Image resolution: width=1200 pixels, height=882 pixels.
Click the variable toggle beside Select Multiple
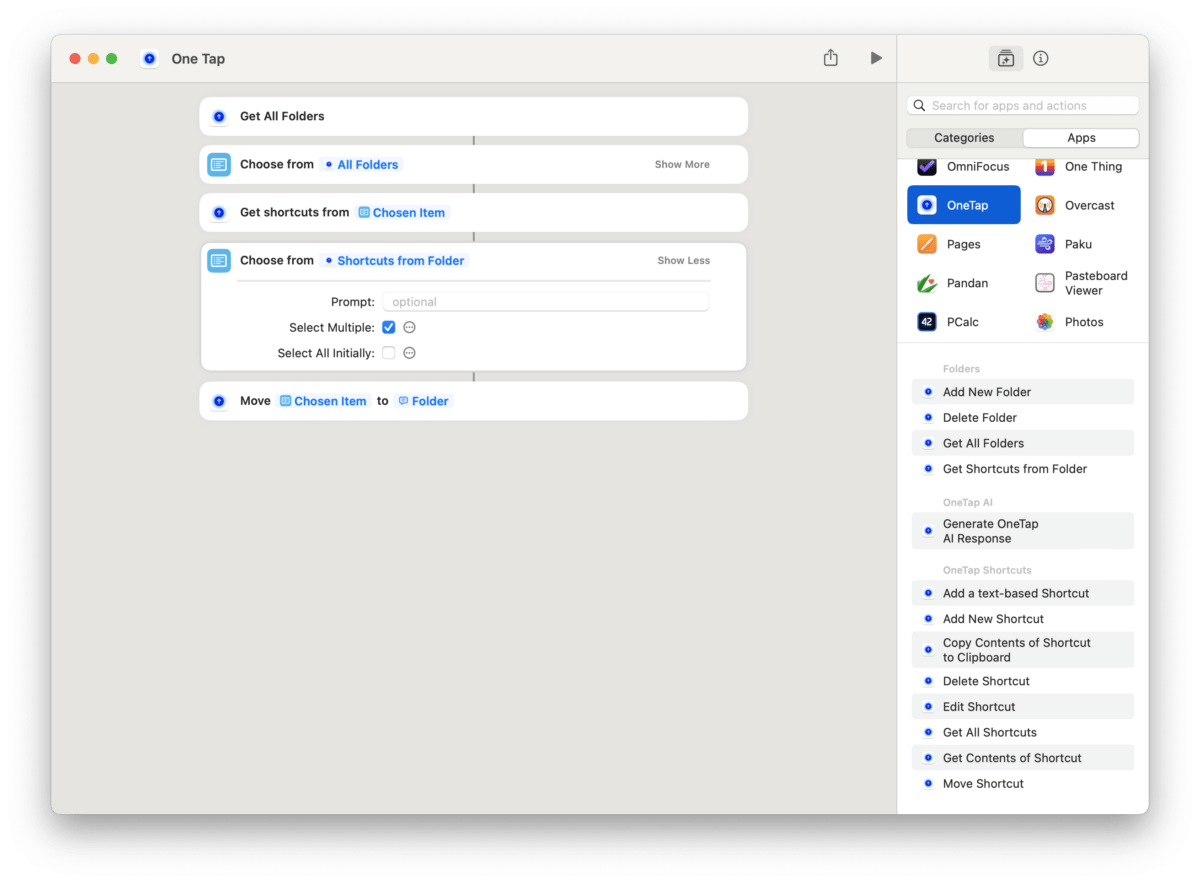(x=409, y=327)
